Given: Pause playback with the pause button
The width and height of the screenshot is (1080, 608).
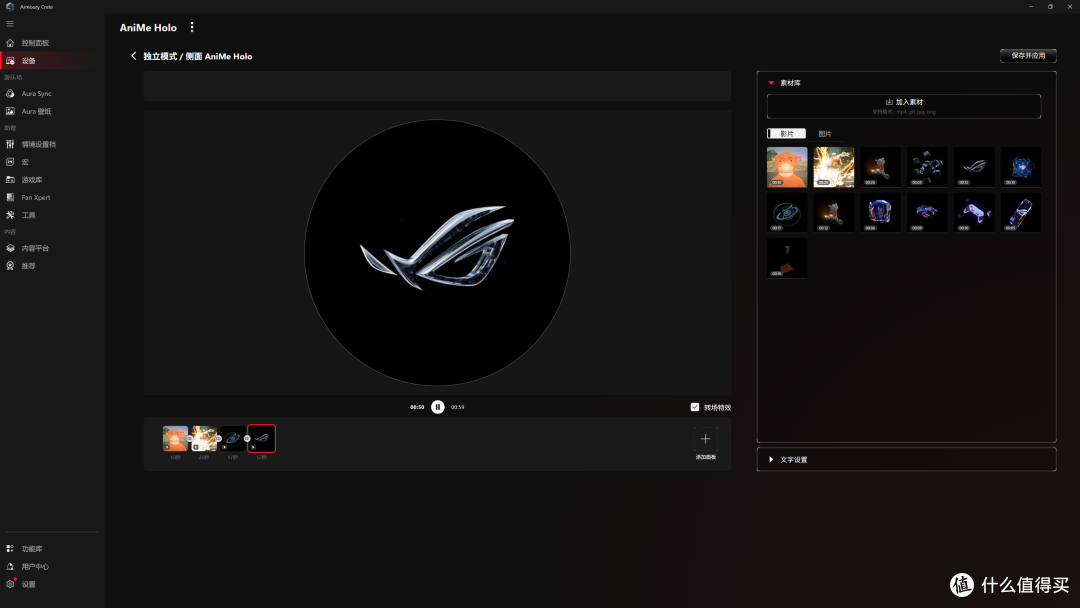Looking at the screenshot, I should coord(437,407).
